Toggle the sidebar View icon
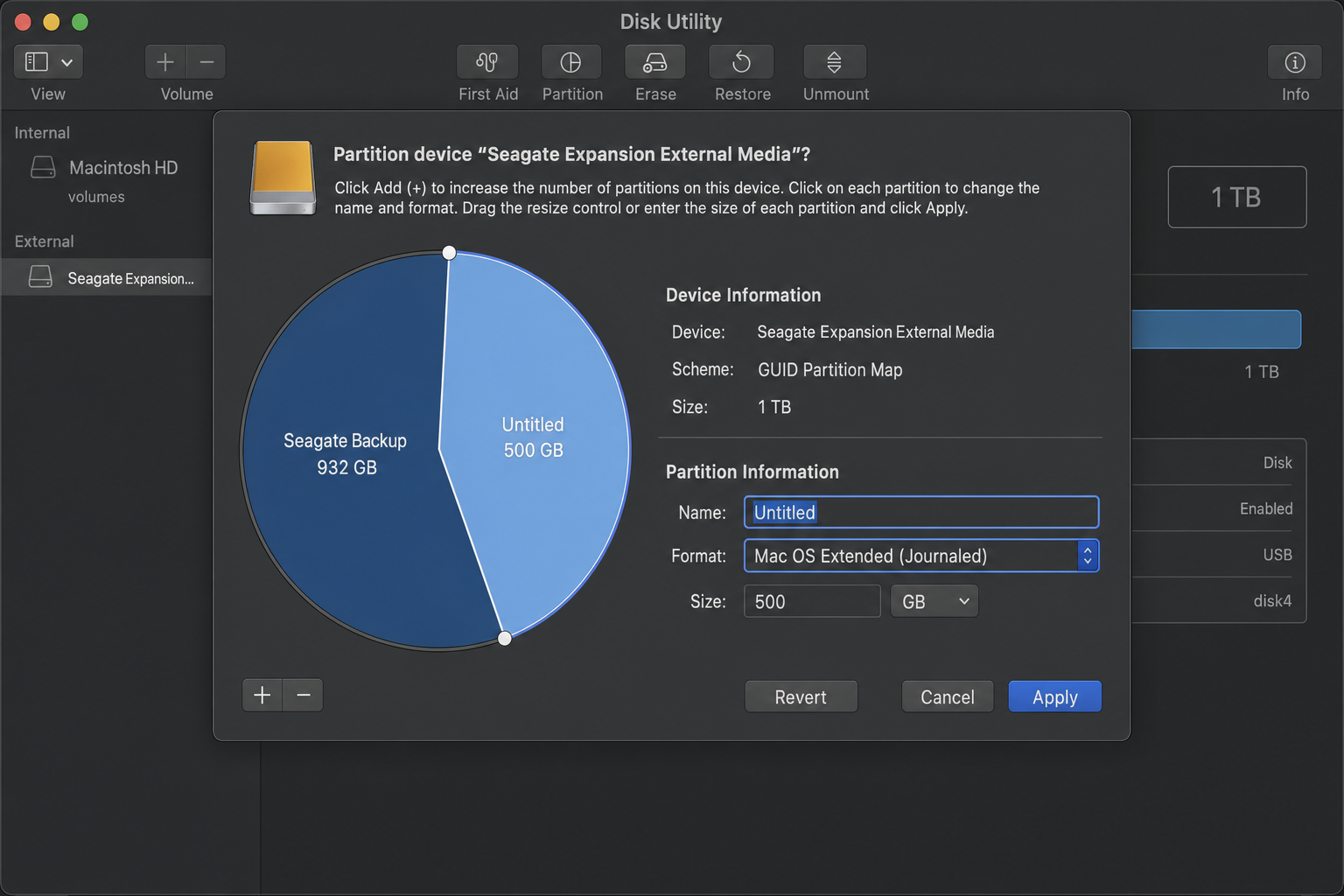 (37, 61)
